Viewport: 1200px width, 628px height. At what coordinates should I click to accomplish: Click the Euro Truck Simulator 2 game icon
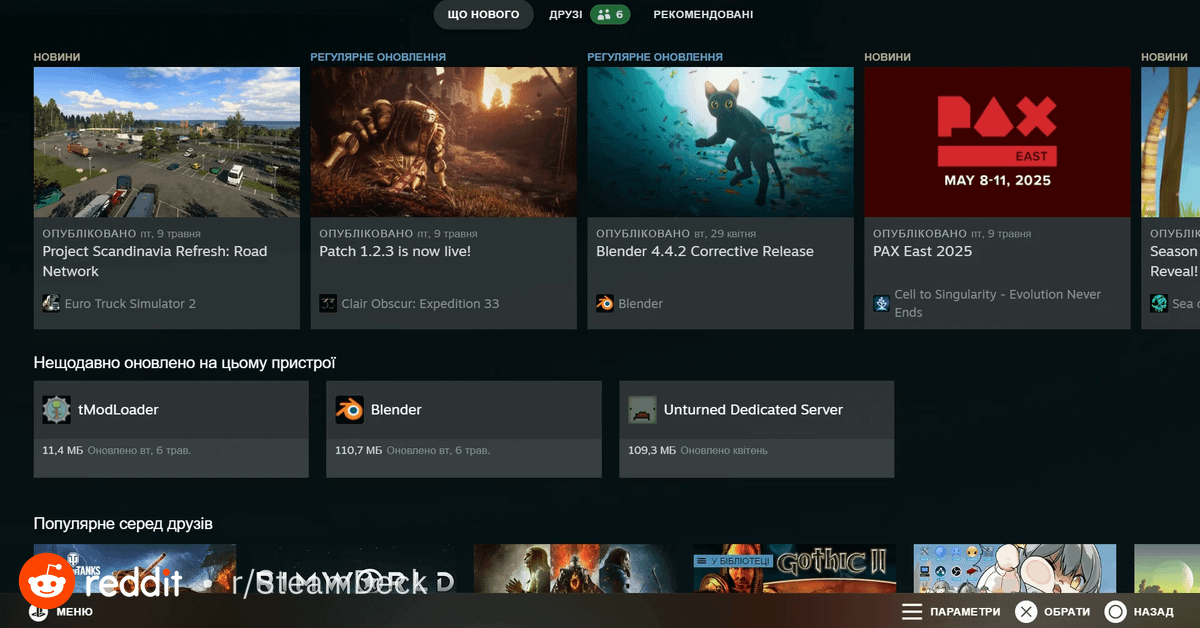[x=51, y=303]
